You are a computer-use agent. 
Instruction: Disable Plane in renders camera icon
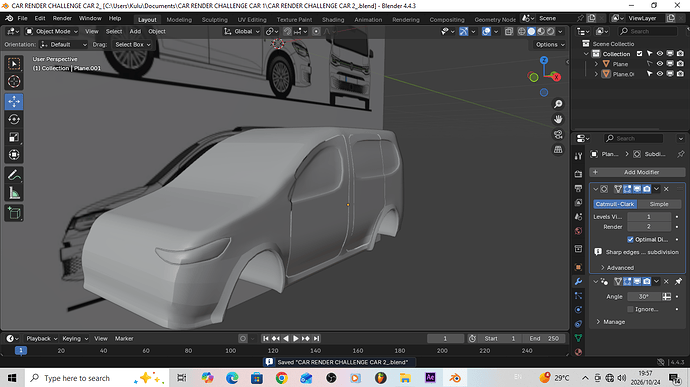pos(680,64)
